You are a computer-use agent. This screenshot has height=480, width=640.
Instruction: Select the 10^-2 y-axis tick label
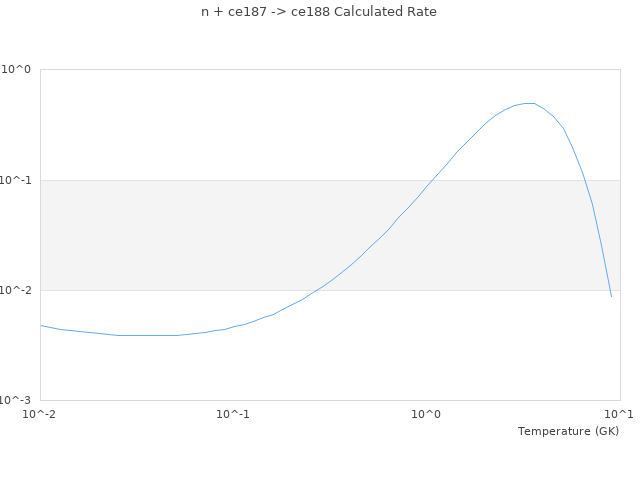16,290
